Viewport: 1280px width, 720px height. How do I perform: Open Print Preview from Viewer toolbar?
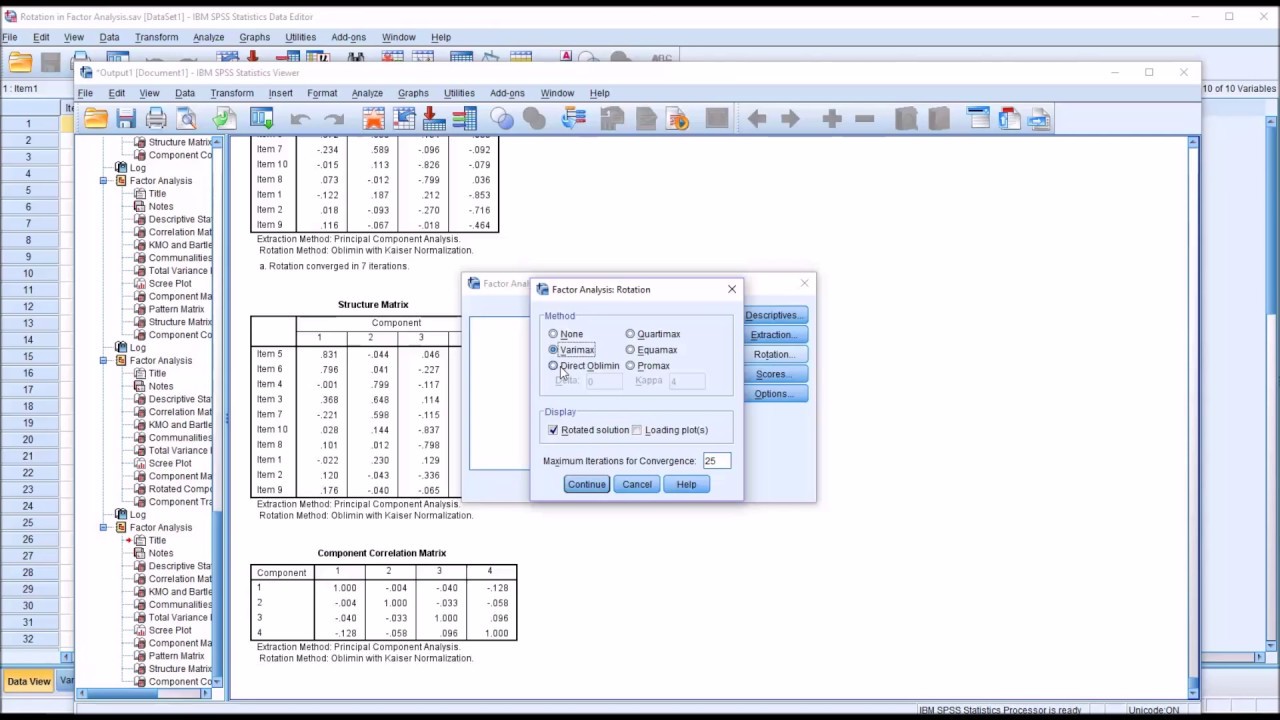coord(187,119)
